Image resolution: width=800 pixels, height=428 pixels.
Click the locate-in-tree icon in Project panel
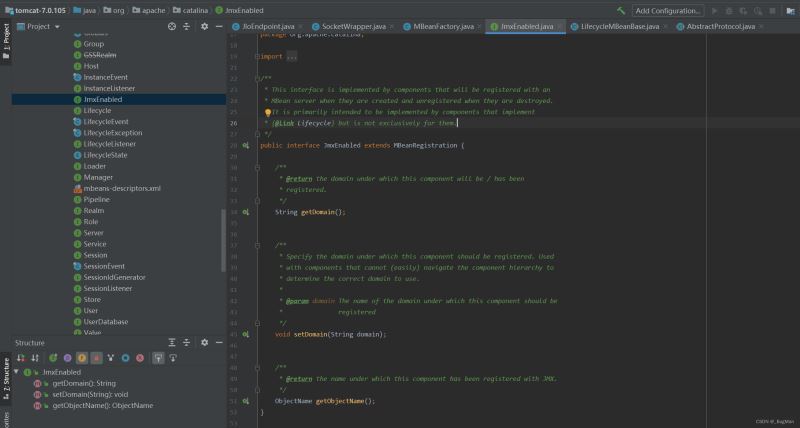(172, 27)
